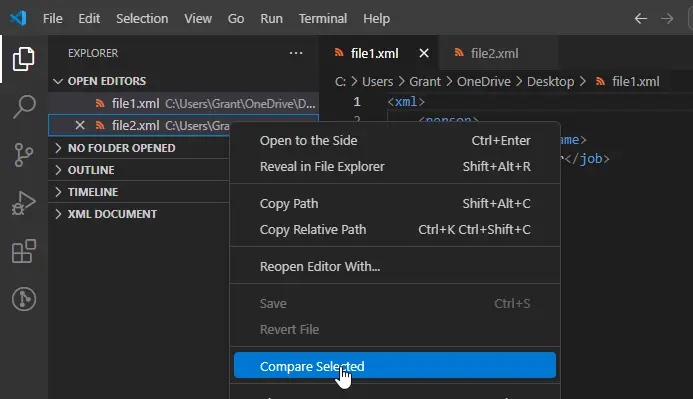The height and width of the screenshot is (399, 693).
Task: Choose Open to the Side
Action: point(395,141)
